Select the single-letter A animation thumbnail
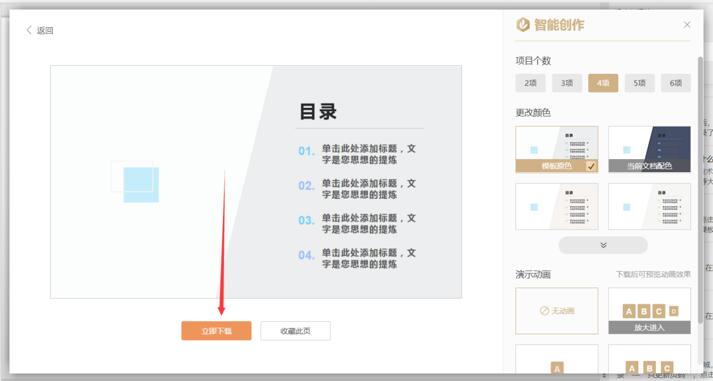 pyautogui.click(x=557, y=359)
